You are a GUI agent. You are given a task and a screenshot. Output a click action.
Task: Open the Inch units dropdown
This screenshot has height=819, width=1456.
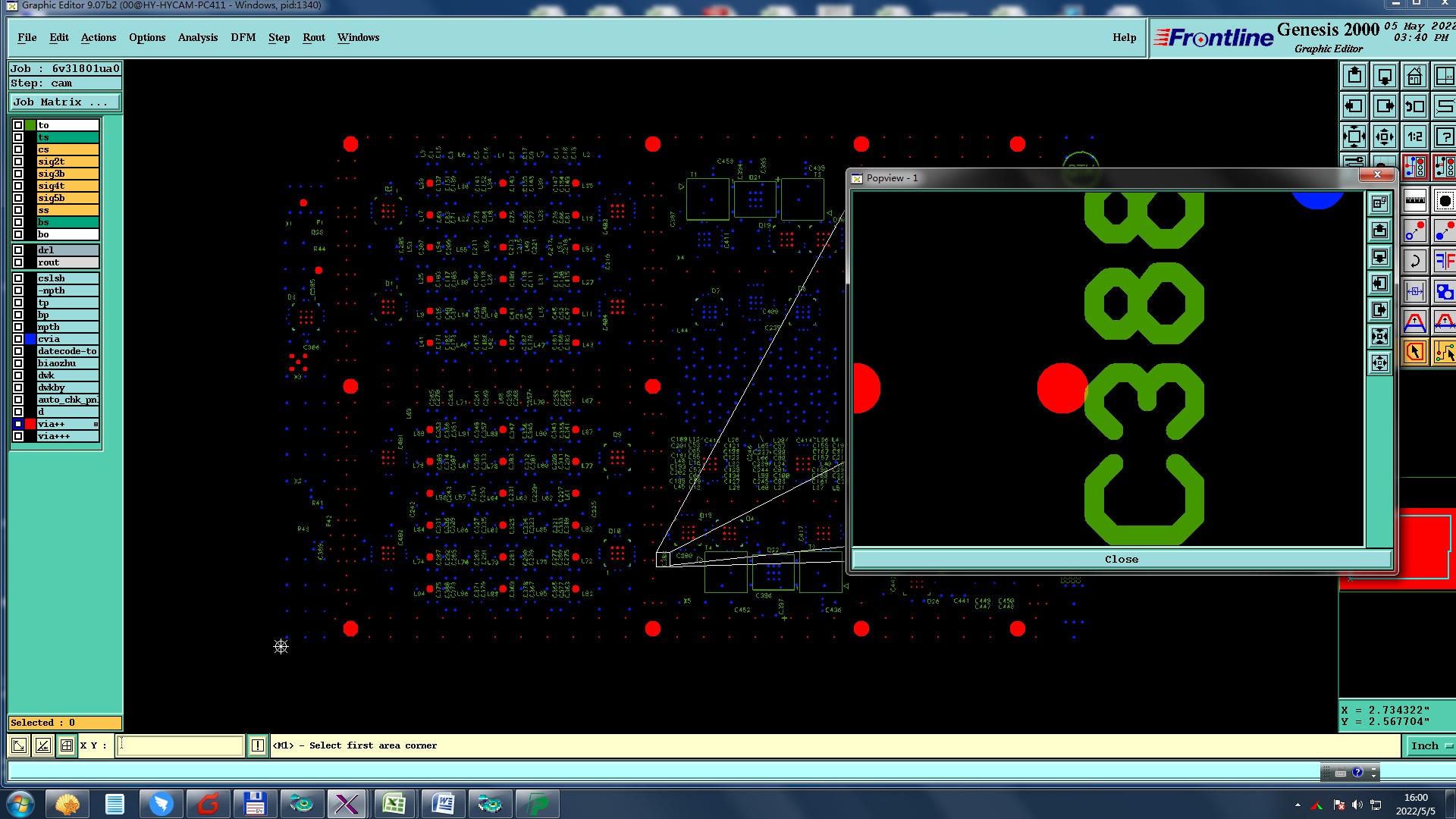click(1430, 746)
